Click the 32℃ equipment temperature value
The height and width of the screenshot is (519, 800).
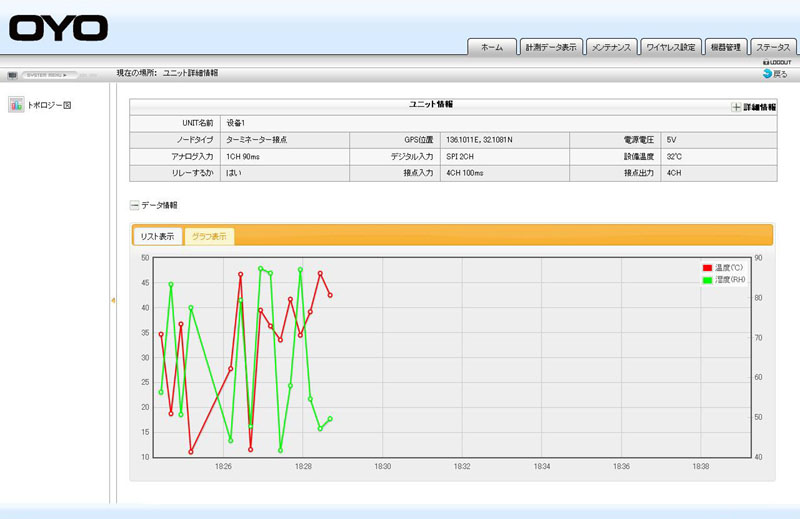(674, 157)
